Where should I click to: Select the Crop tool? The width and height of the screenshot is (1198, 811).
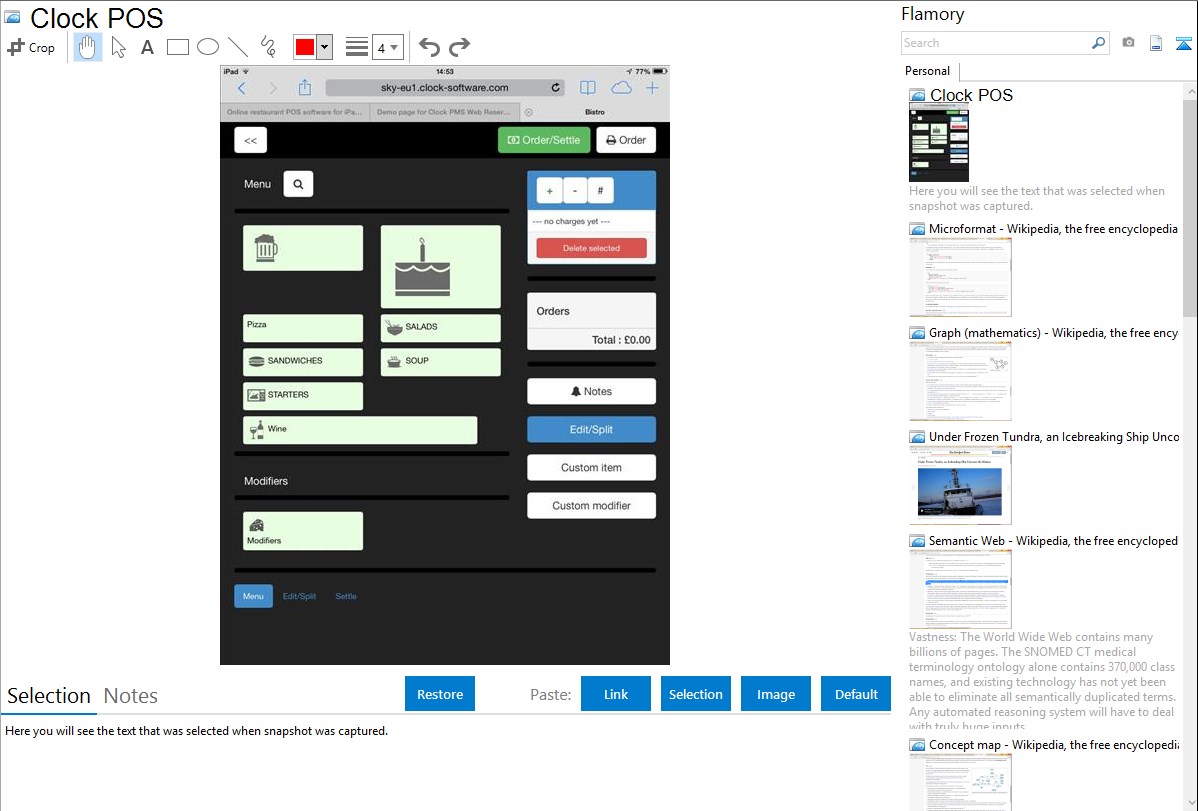31,47
